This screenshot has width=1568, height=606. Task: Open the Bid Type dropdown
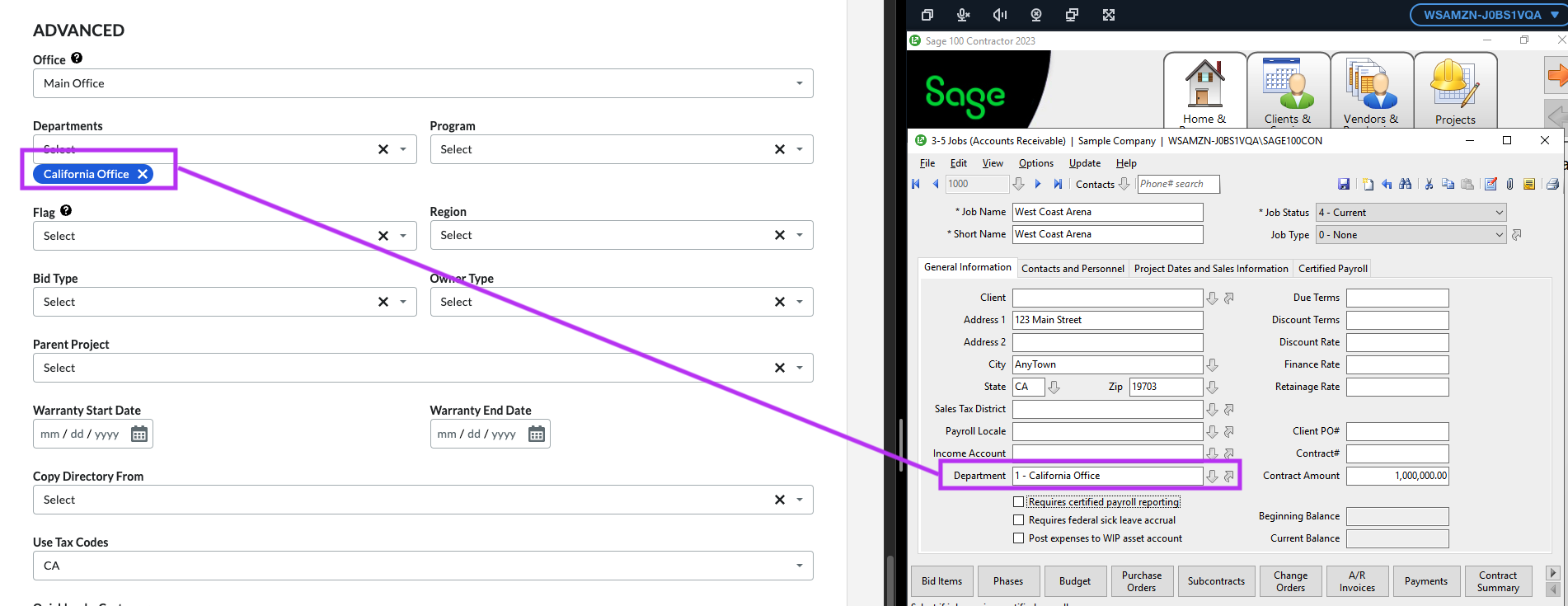[225, 302]
